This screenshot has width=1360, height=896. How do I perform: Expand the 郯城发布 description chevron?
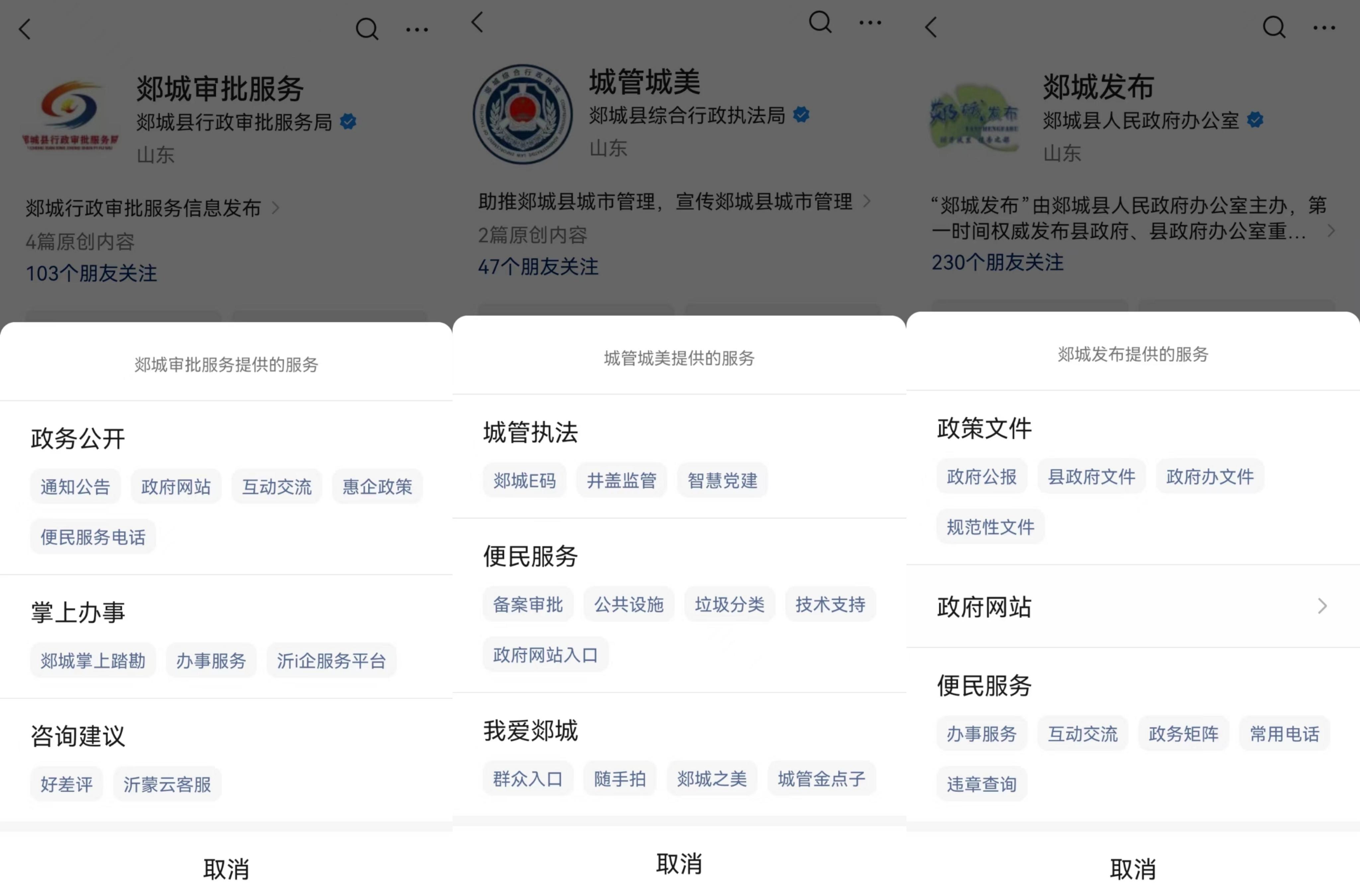coord(1331,231)
